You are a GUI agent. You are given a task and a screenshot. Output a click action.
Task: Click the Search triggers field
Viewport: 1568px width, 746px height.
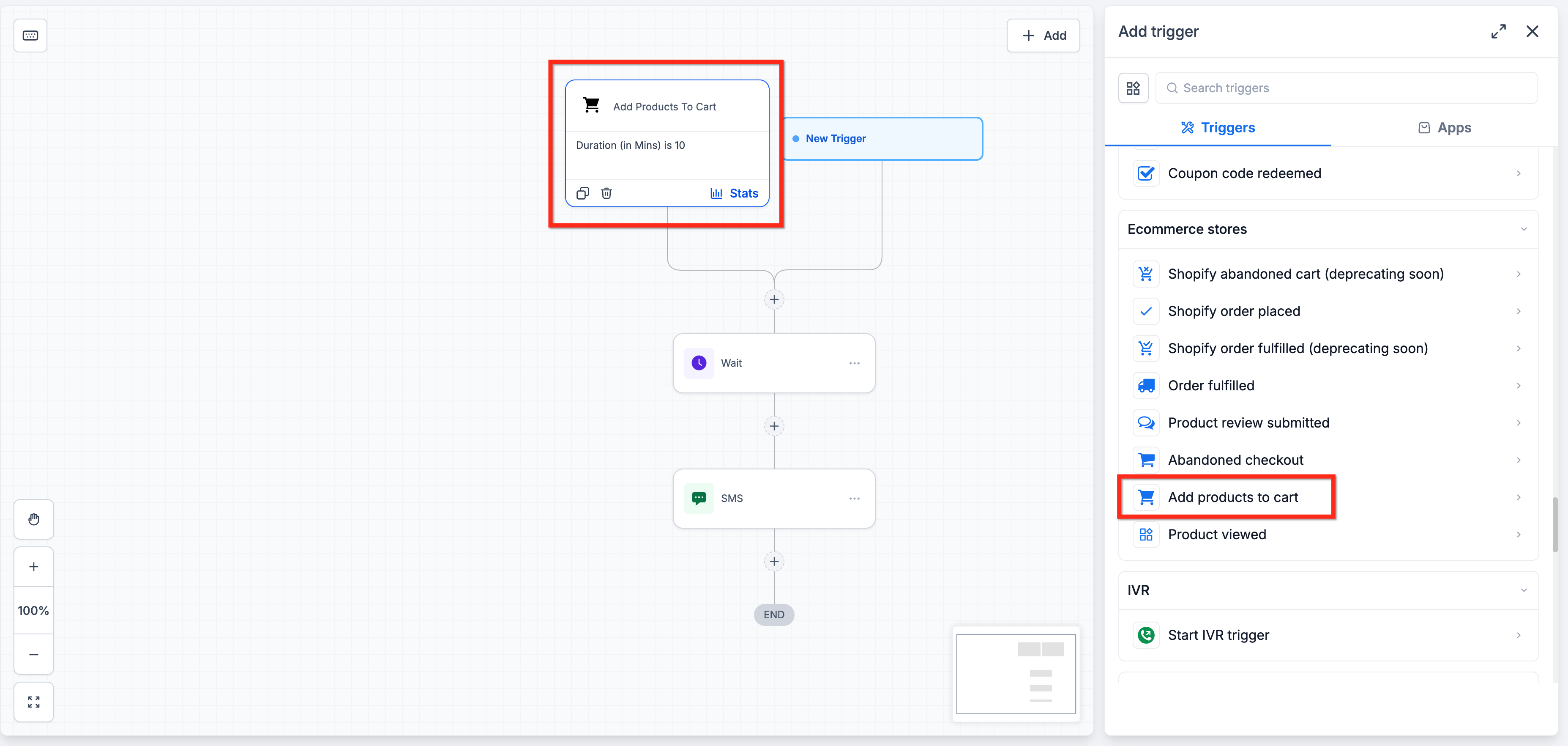point(1346,88)
